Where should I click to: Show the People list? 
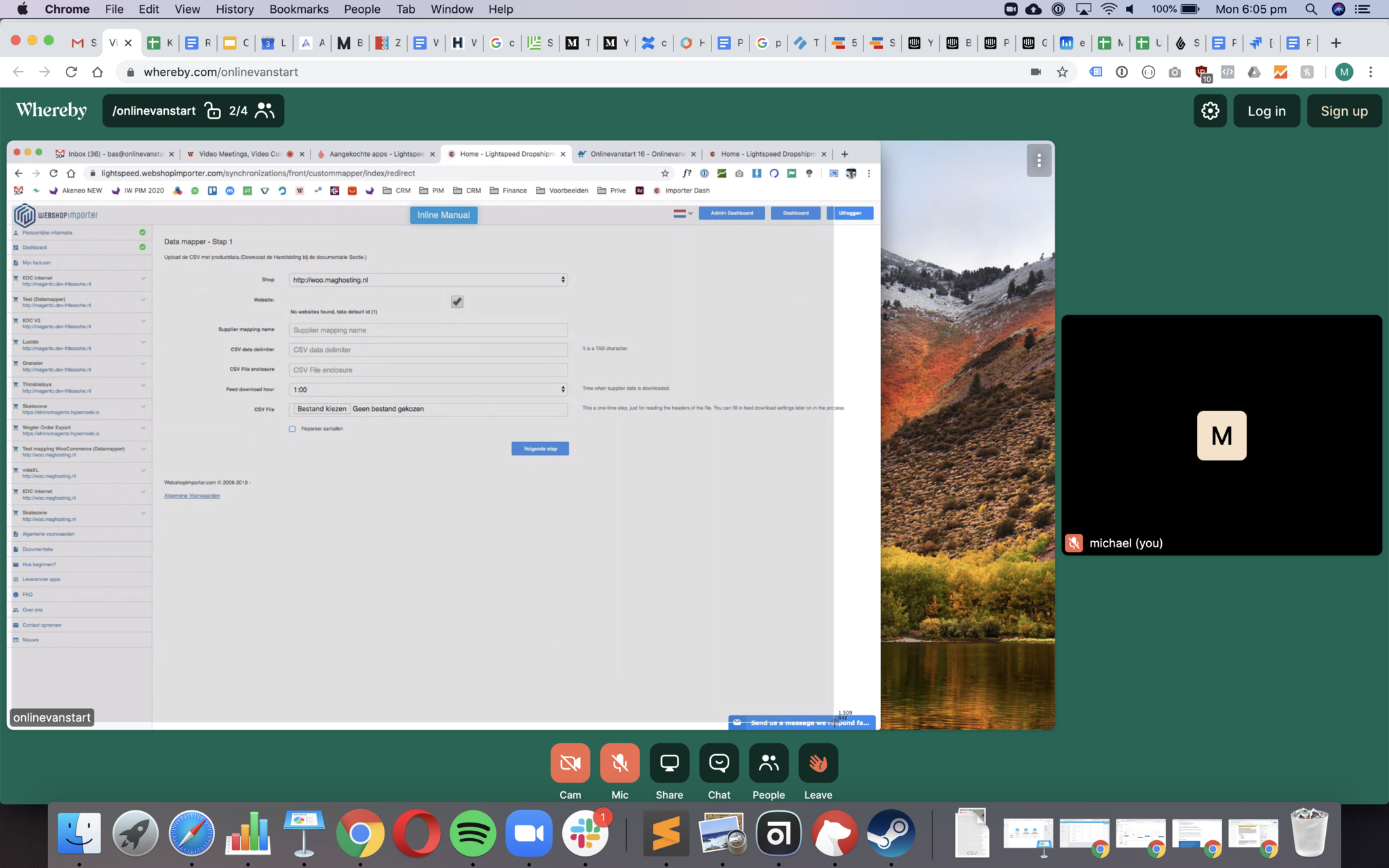(x=768, y=763)
